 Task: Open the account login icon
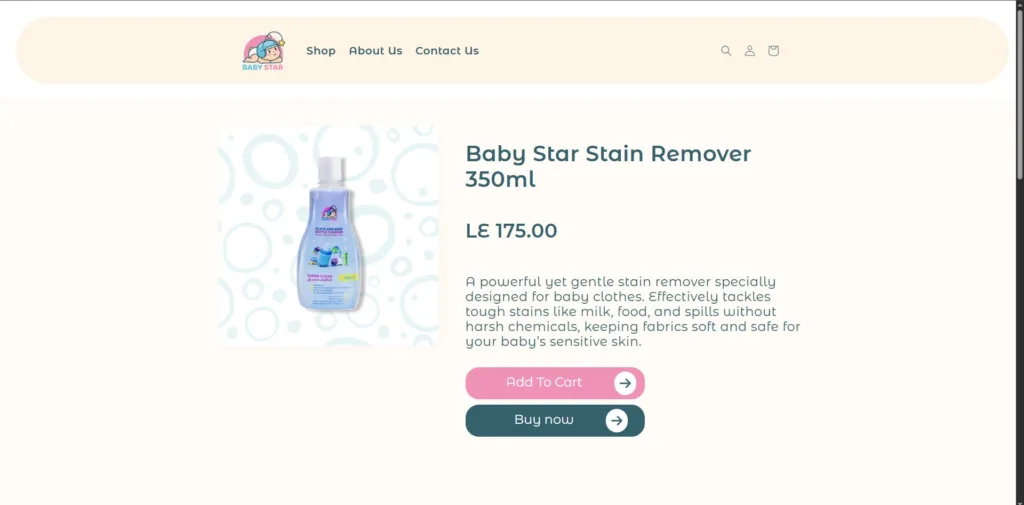click(750, 51)
